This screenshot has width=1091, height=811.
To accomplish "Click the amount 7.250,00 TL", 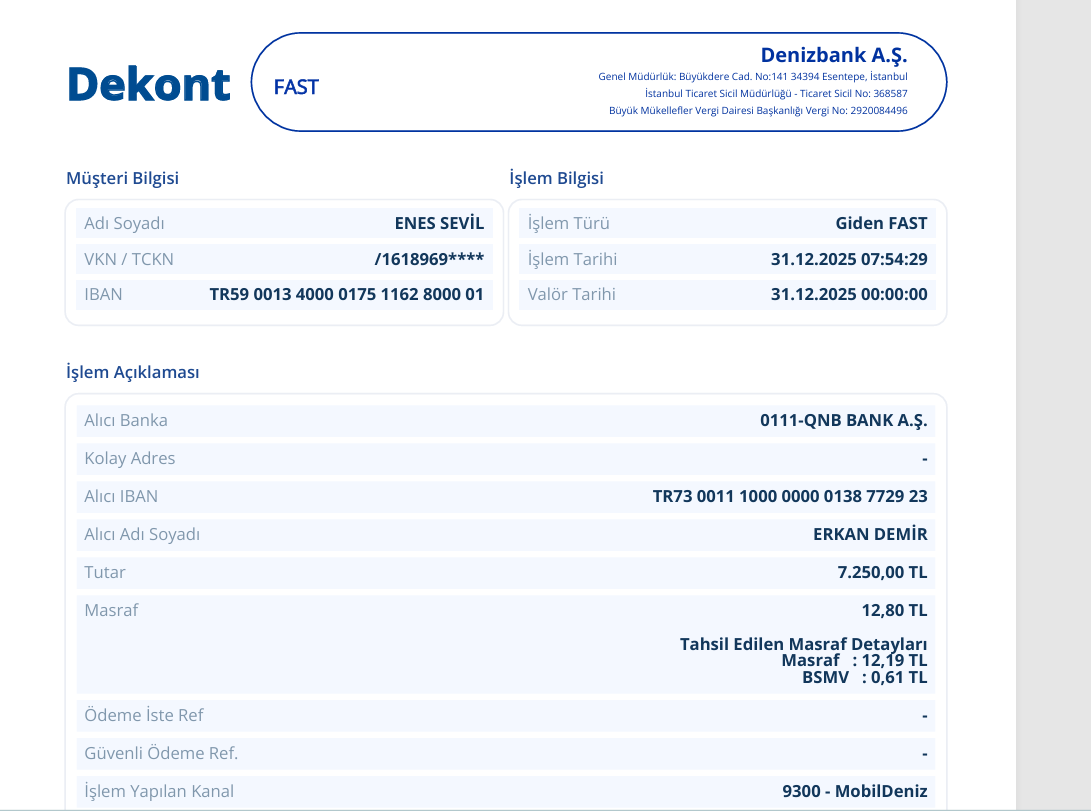I will [882, 572].
